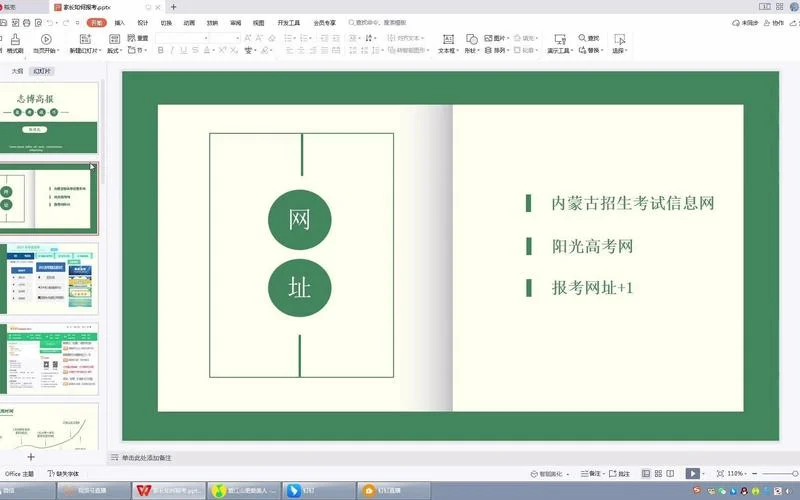Select the Format Painter (格式刷) tool

15,44
